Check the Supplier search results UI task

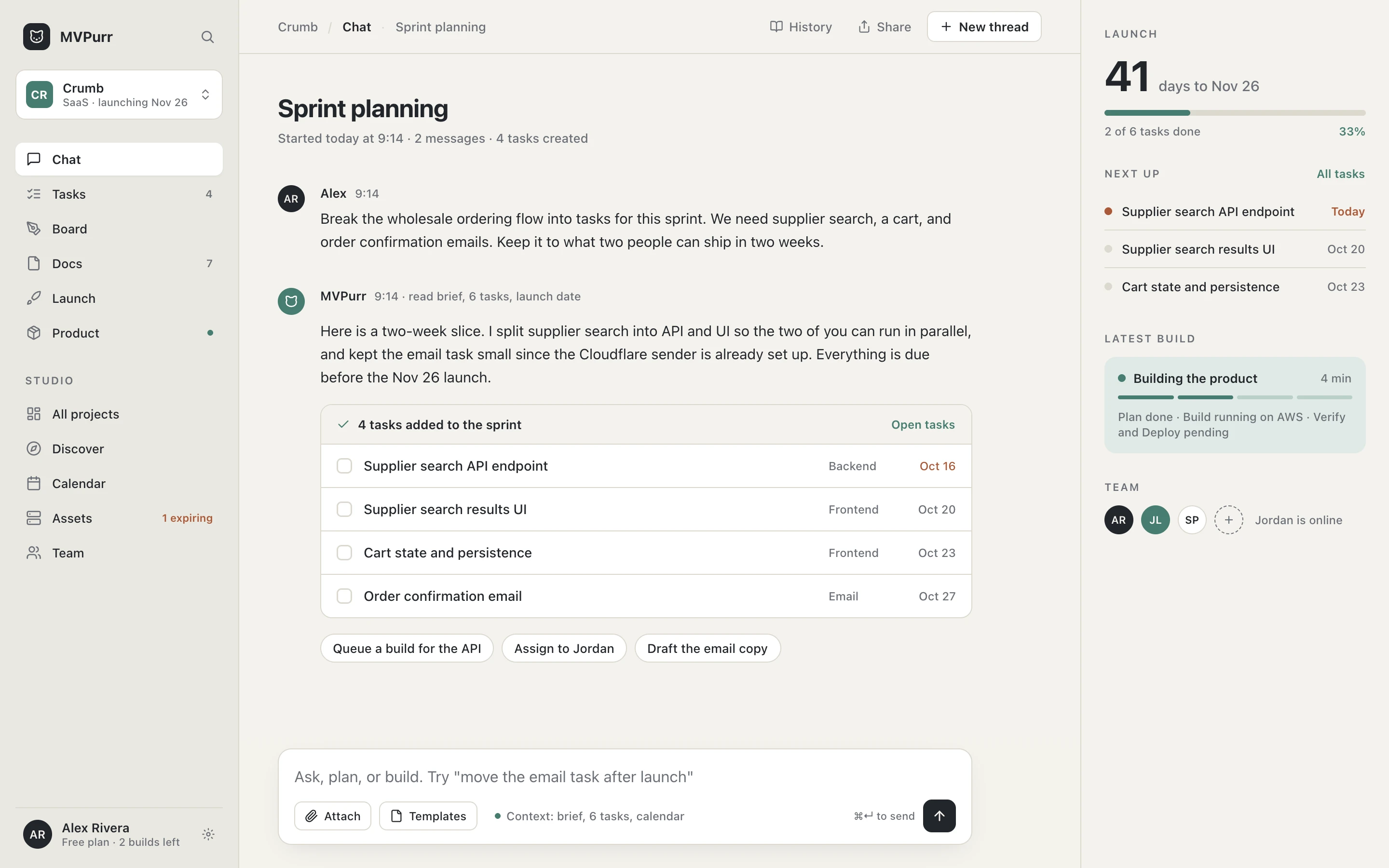point(344,509)
